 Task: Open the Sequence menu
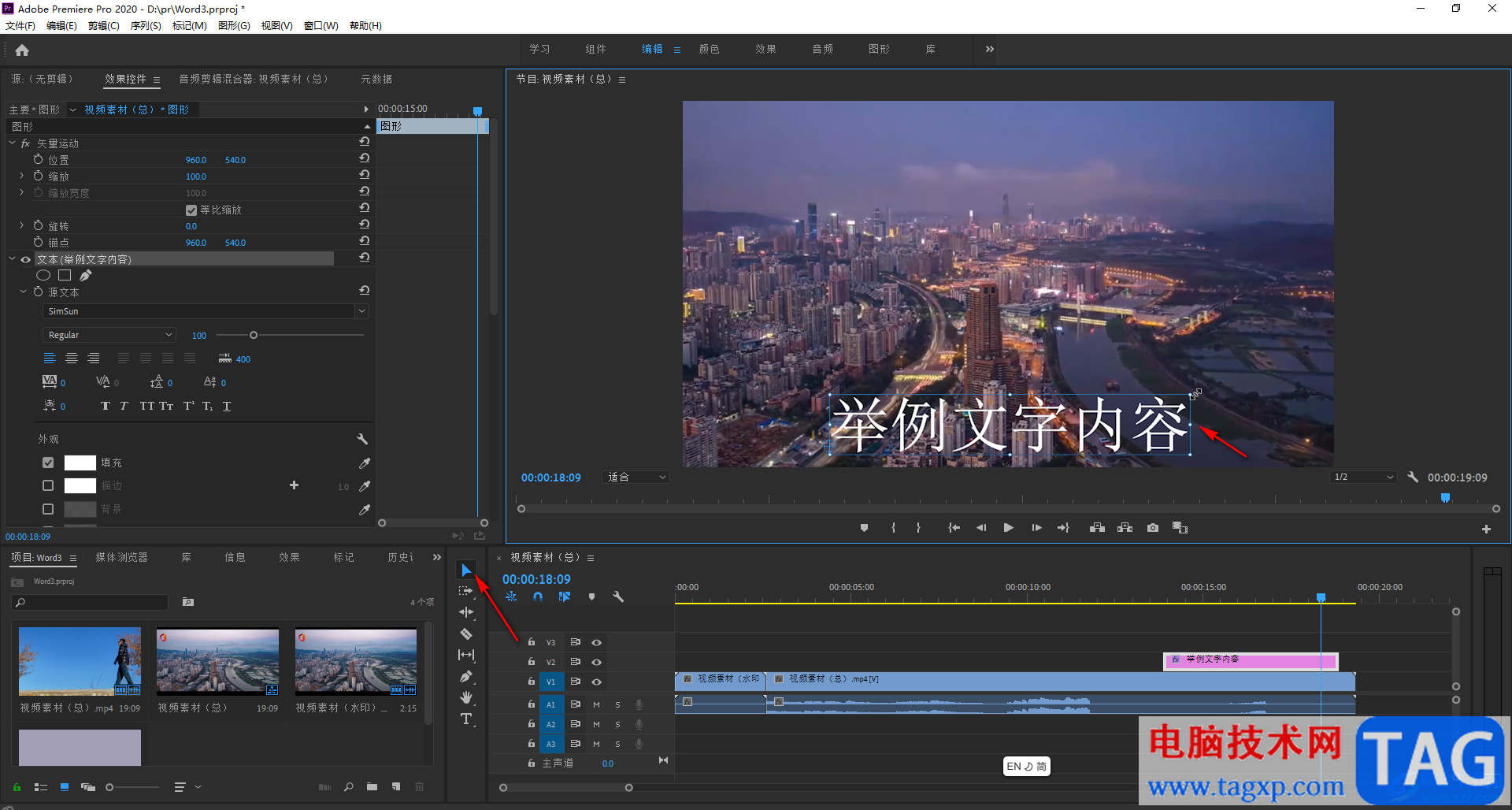click(146, 26)
